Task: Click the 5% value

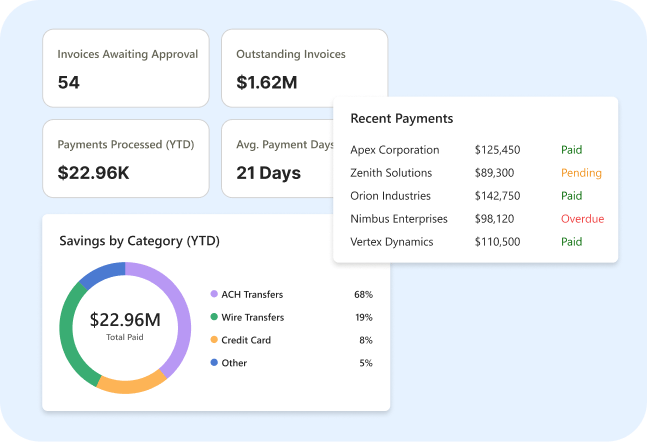Action: tap(366, 363)
